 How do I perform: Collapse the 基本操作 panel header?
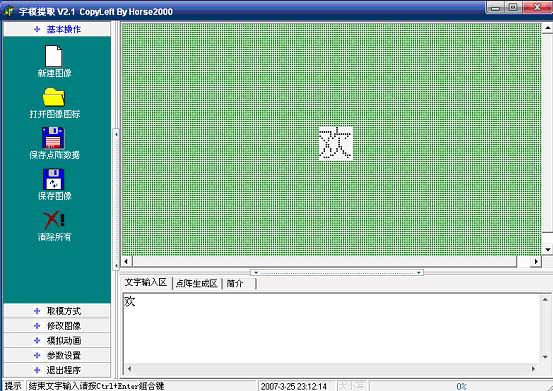tap(57, 29)
